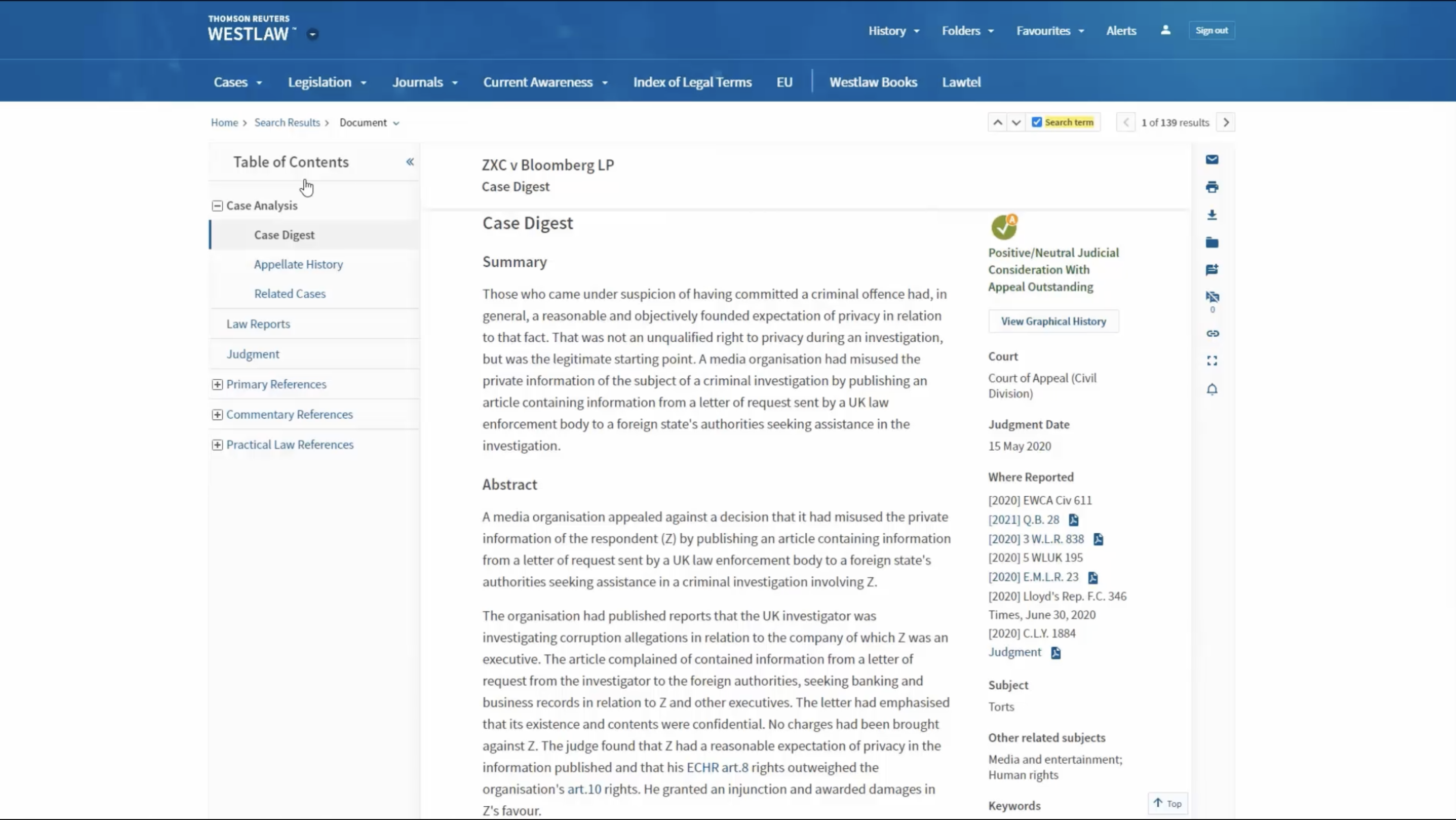The image size is (1456, 820).
Task: Click the email document envelope icon
Action: (x=1212, y=160)
